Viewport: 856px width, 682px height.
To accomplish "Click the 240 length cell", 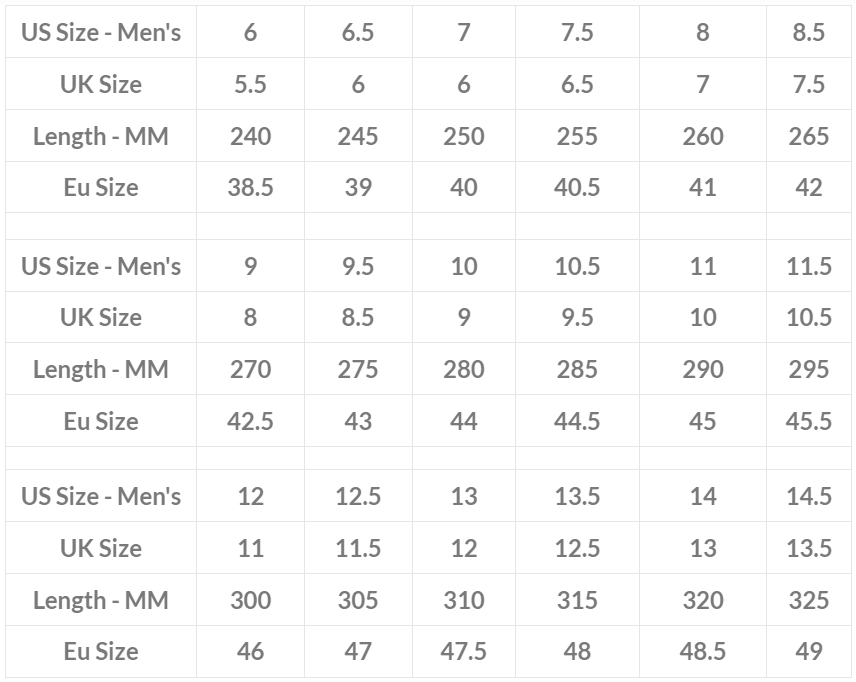I will coord(250,136).
